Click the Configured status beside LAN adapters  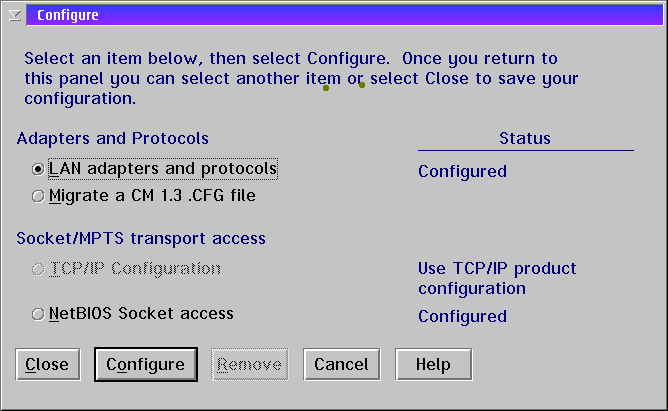click(x=462, y=171)
